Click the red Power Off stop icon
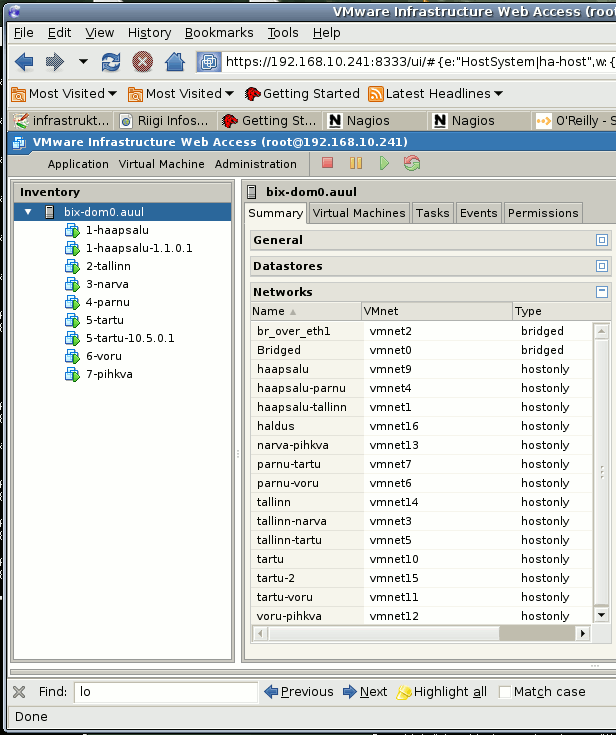616x735 pixels. pos(328,163)
